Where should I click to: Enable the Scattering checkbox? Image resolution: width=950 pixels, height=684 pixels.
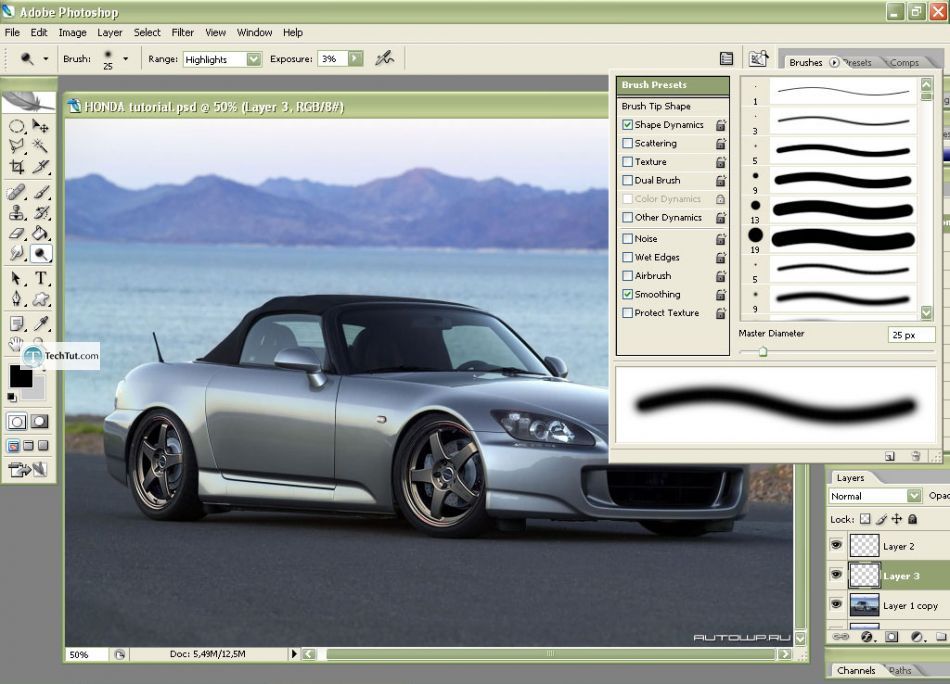627,144
